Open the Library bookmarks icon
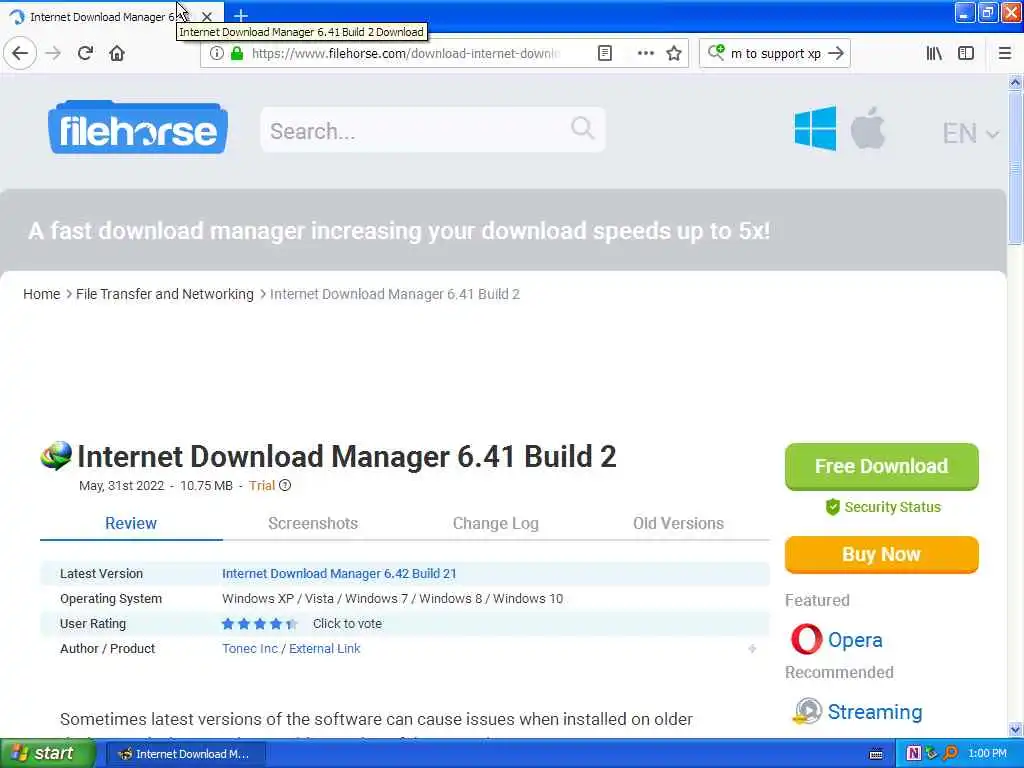The width and height of the screenshot is (1024, 768). click(934, 54)
